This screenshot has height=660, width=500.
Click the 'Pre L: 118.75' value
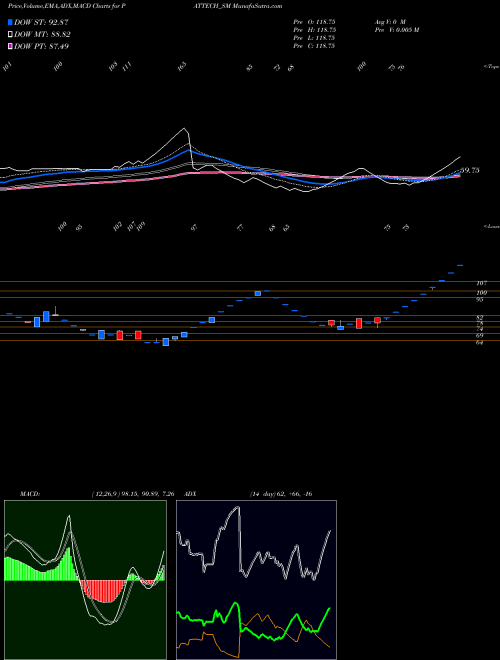(x=314, y=38)
